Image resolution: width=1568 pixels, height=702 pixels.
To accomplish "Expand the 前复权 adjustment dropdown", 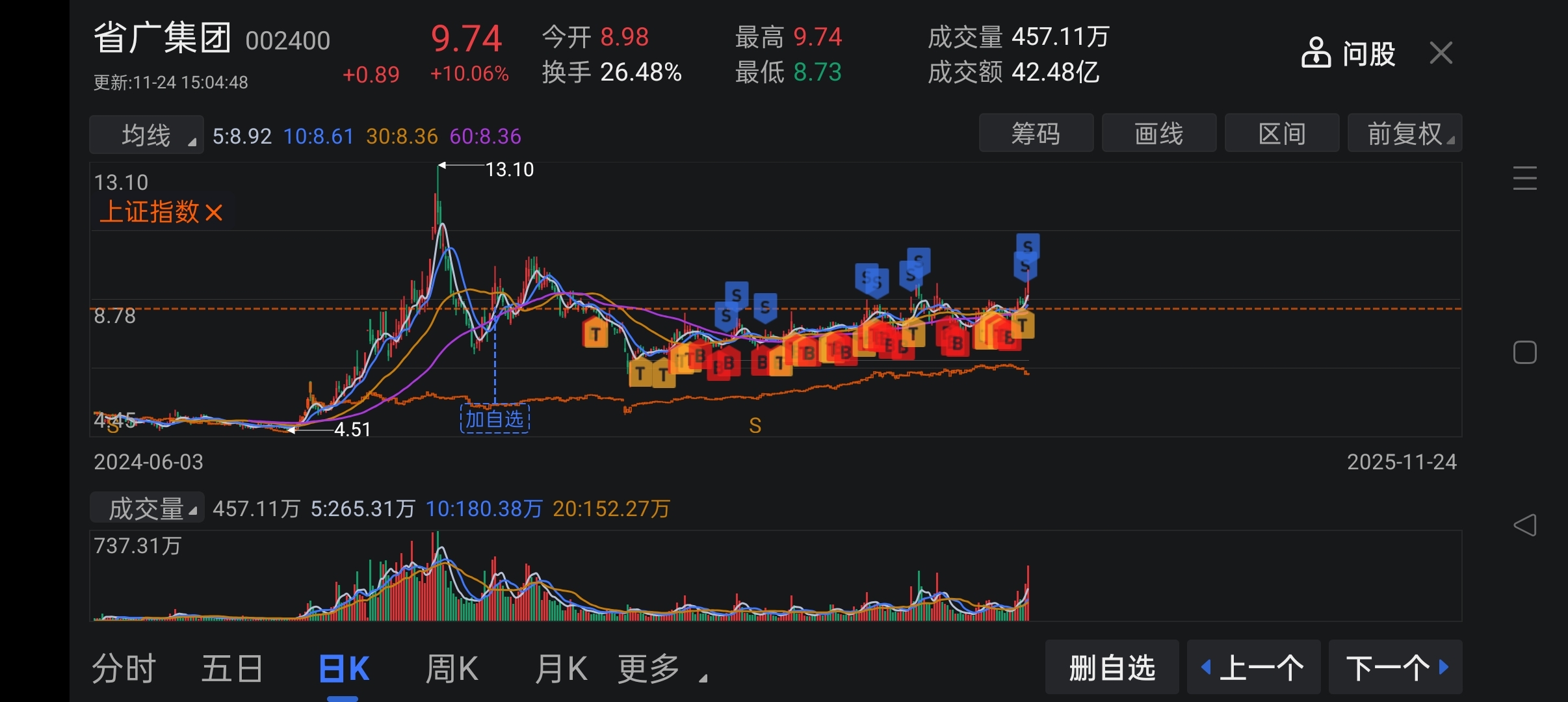I will (1404, 134).
